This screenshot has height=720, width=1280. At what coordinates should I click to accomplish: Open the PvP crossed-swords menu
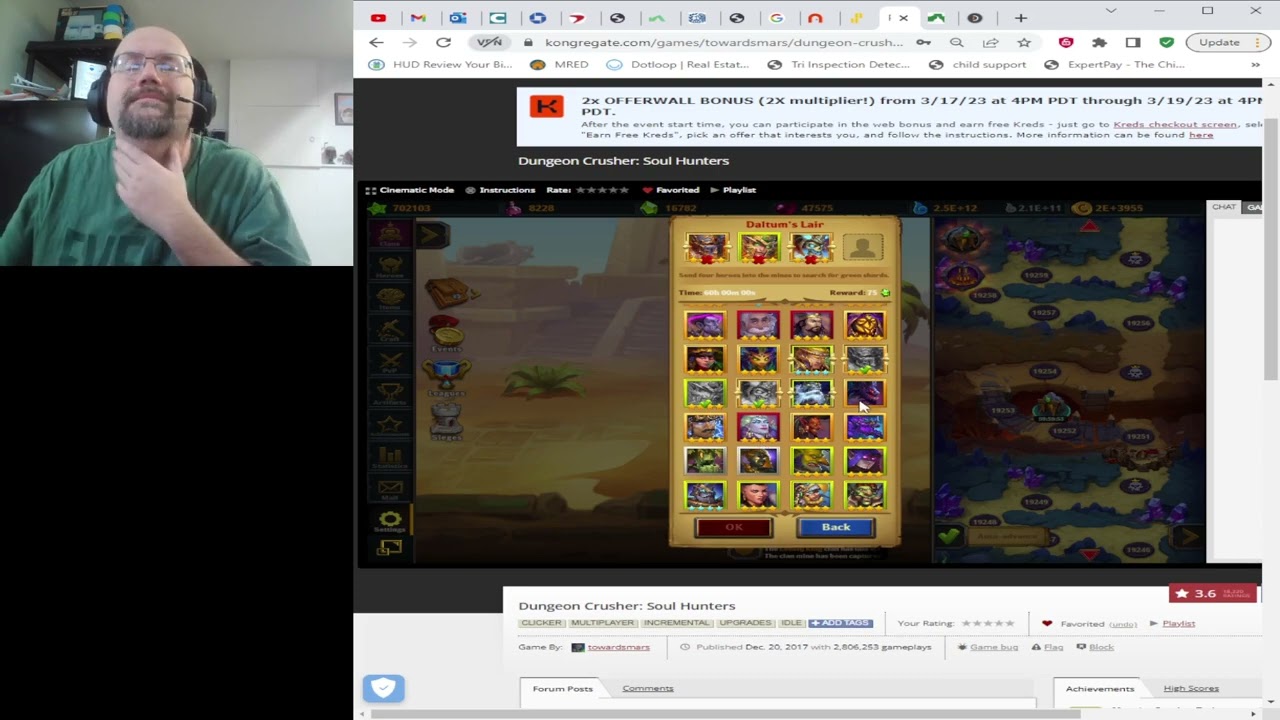(x=390, y=361)
